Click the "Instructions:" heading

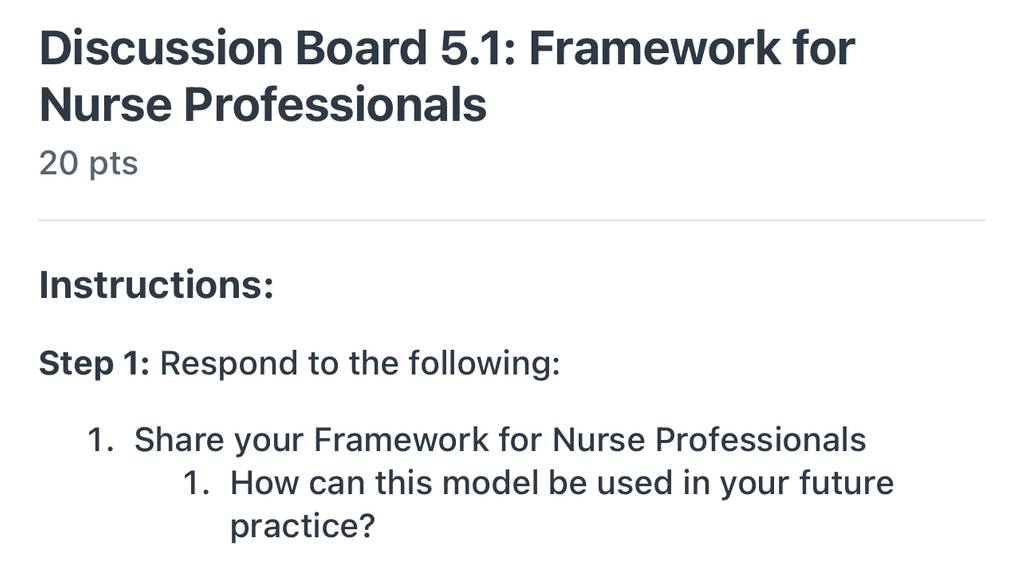pyautogui.click(x=157, y=285)
